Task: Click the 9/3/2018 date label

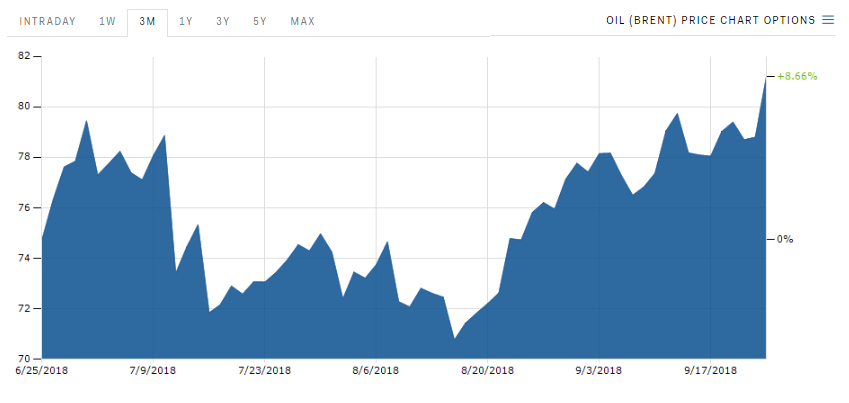Action: tap(599, 371)
